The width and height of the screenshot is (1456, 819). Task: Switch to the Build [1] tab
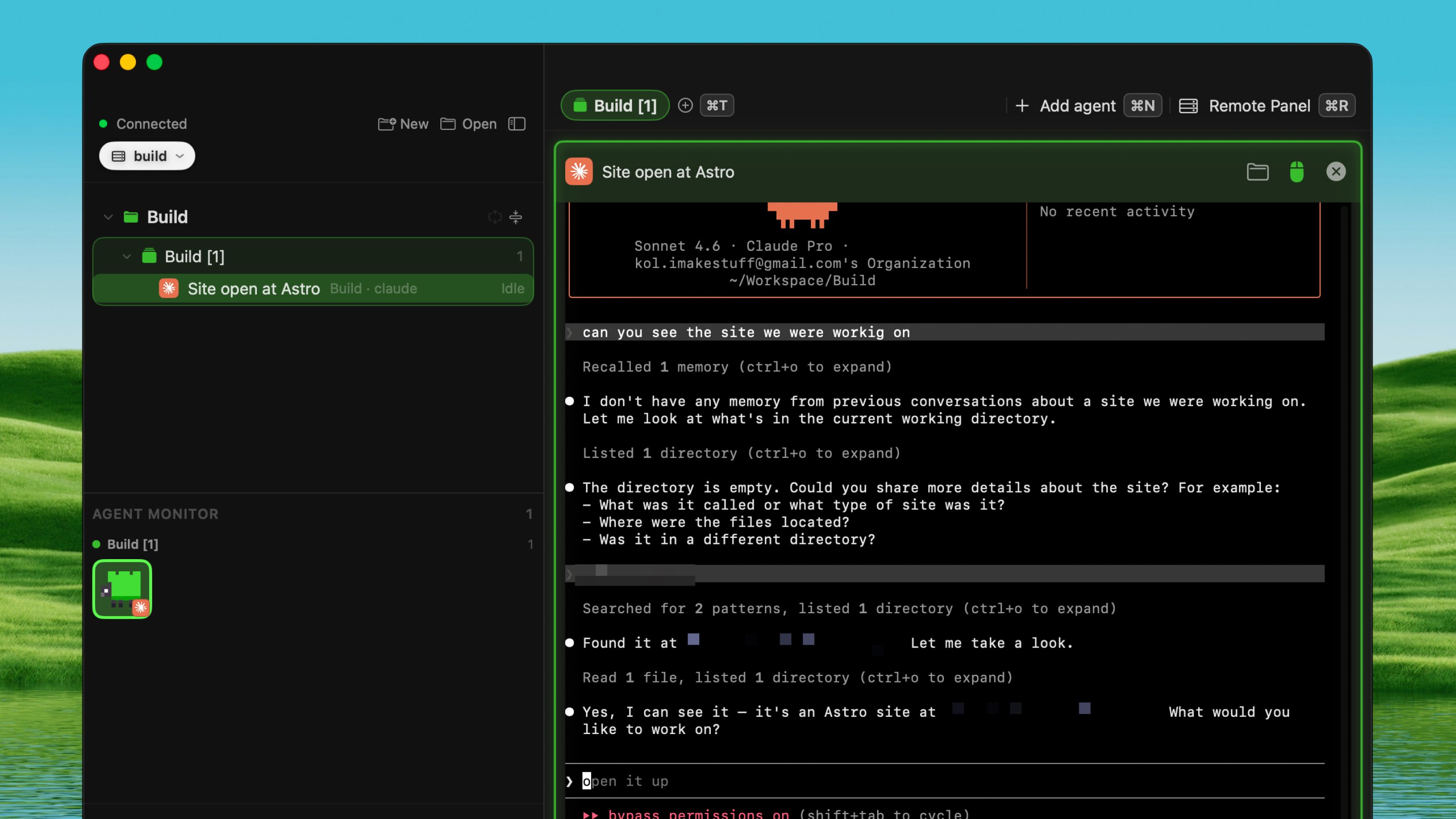coord(615,106)
